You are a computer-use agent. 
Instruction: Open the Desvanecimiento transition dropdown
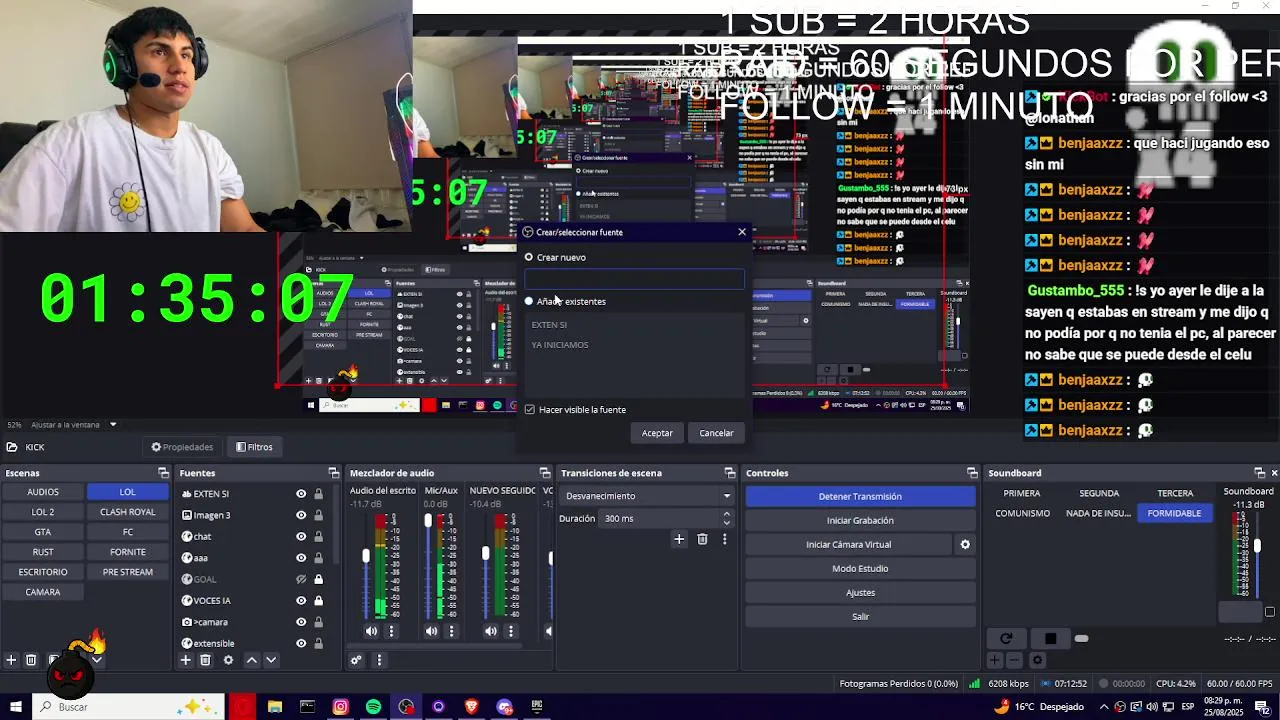click(x=647, y=496)
